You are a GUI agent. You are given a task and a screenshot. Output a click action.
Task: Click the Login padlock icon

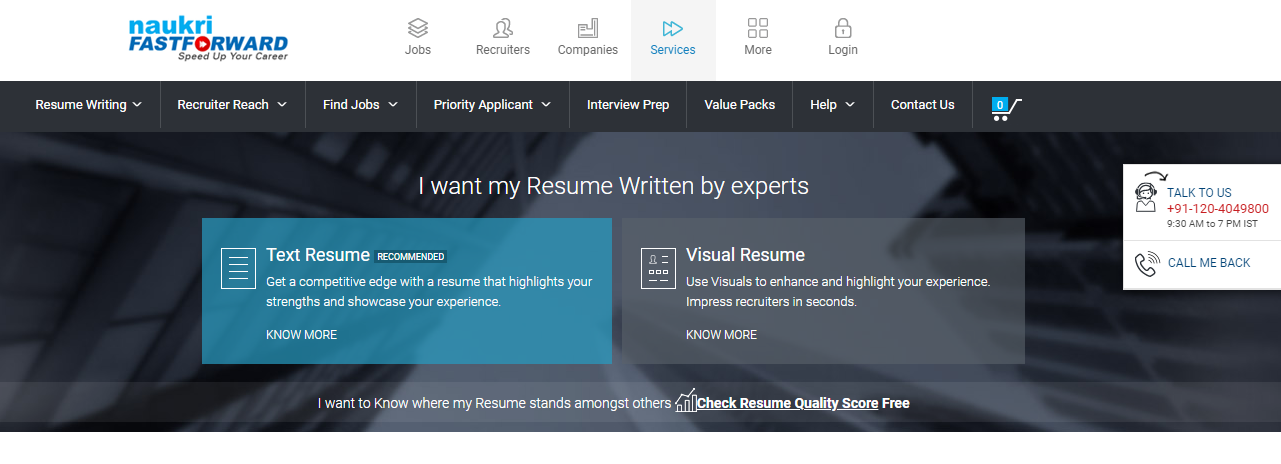(x=843, y=28)
